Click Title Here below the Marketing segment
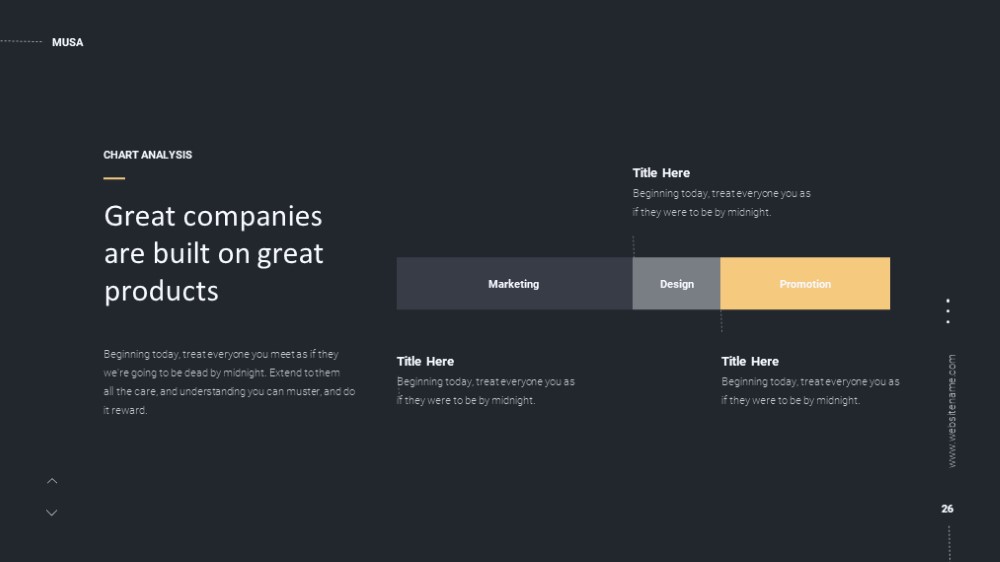This screenshot has height=562, width=1000. point(425,361)
